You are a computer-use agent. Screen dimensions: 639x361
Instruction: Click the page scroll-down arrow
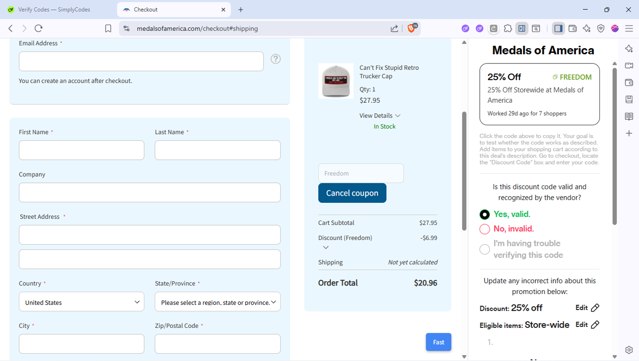(464, 357)
